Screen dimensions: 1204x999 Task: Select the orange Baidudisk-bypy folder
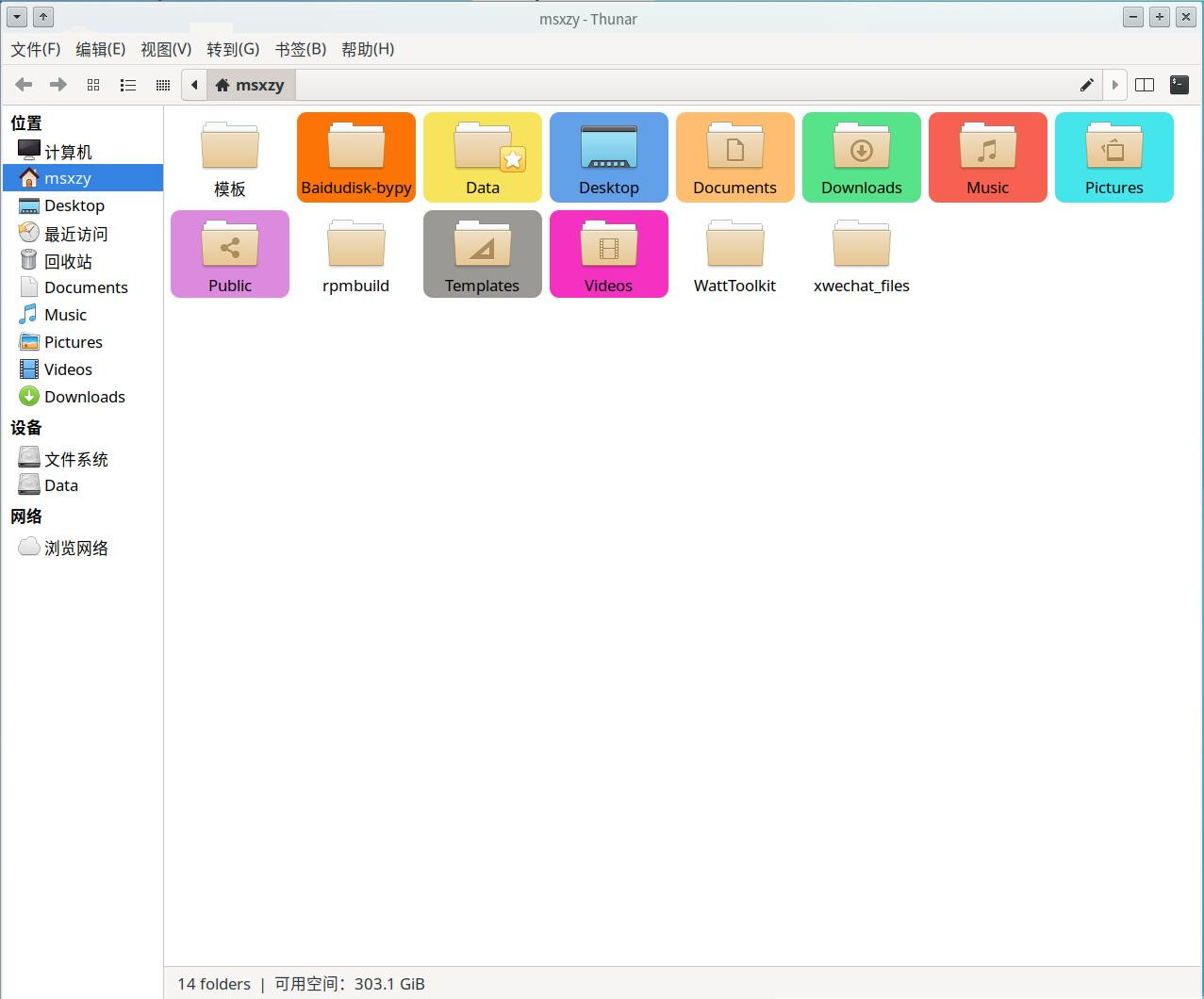click(356, 157)
